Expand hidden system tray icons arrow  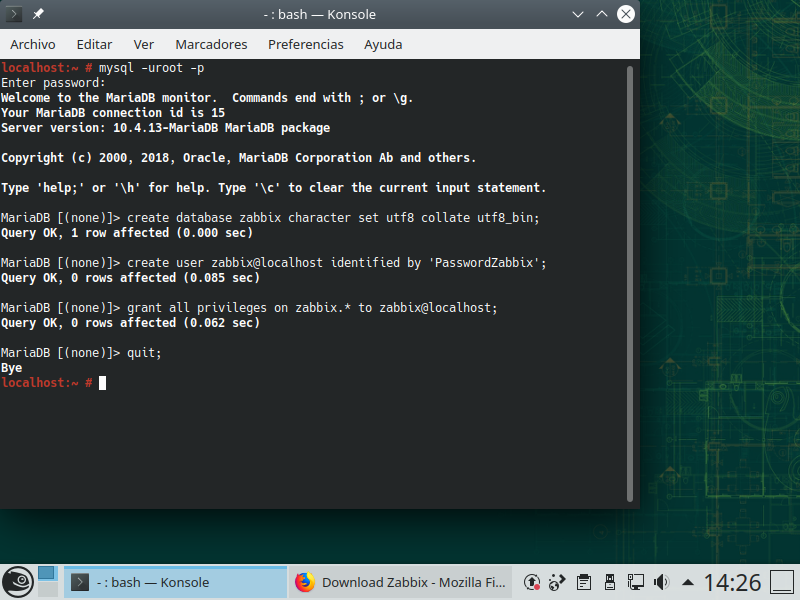pos(687,582)
